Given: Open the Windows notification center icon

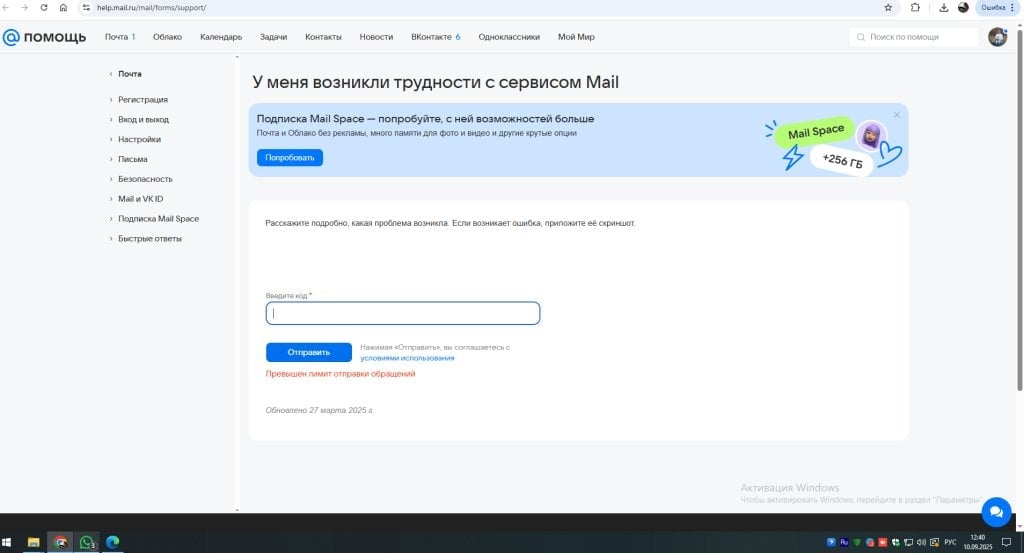Looking at the screenshot, I should pos(1006,542).
